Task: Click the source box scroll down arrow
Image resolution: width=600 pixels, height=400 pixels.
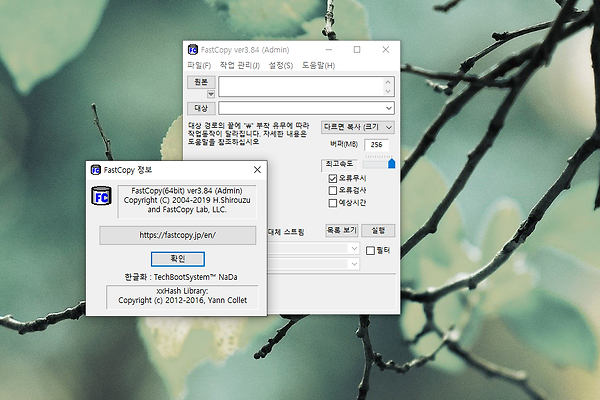Action: click(388, 91)
